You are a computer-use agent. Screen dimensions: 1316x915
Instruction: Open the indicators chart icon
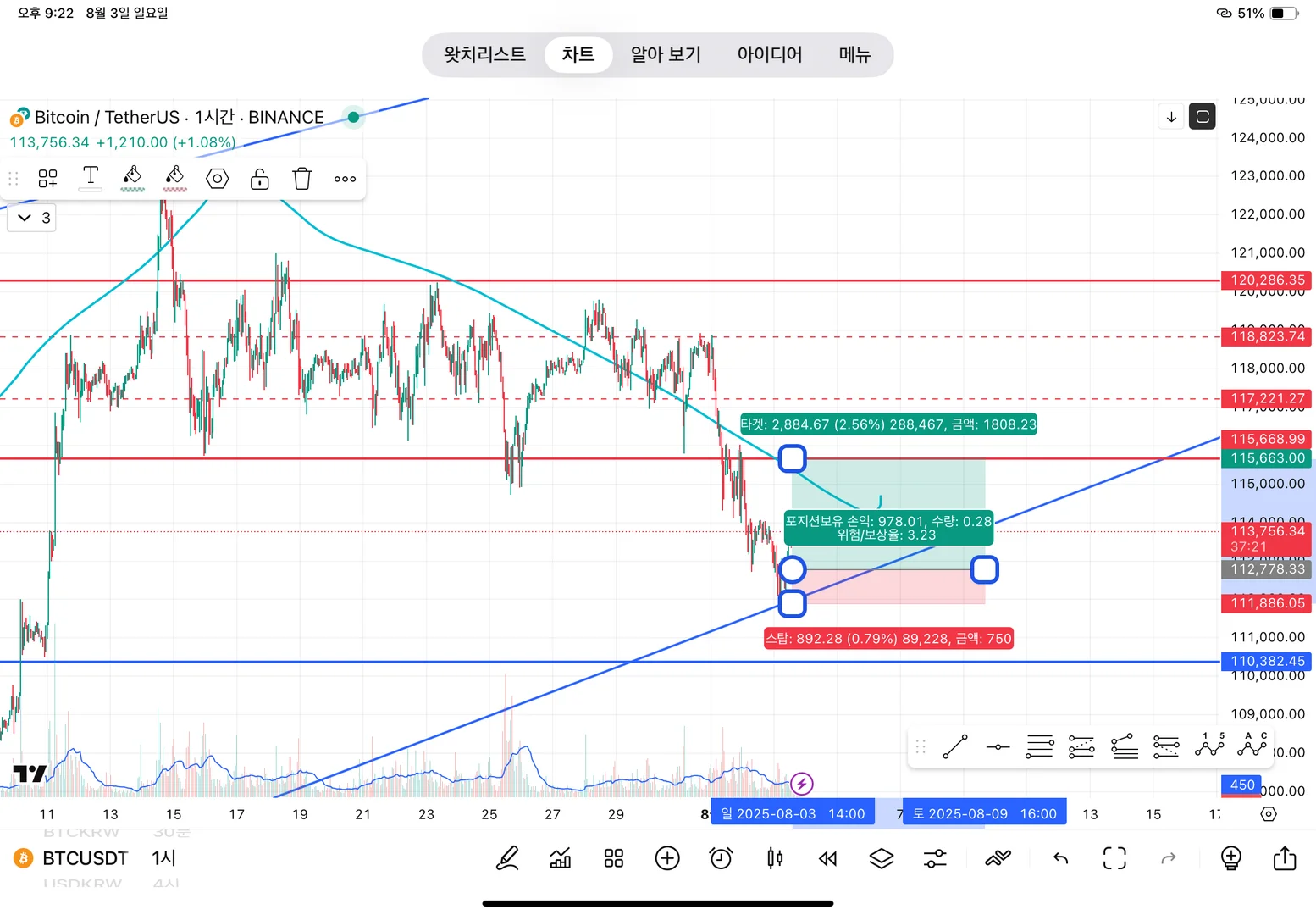coord(560,858)
